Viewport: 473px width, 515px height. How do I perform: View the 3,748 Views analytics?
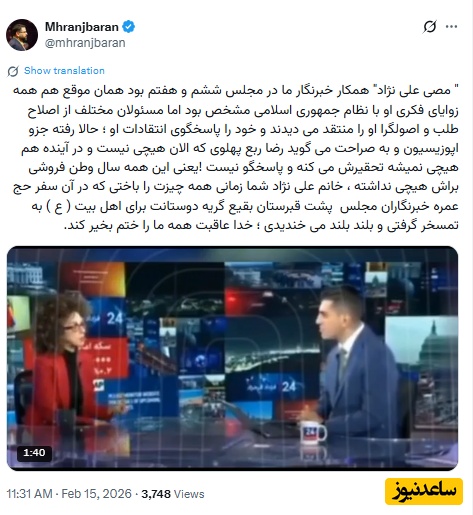[173, 494]
